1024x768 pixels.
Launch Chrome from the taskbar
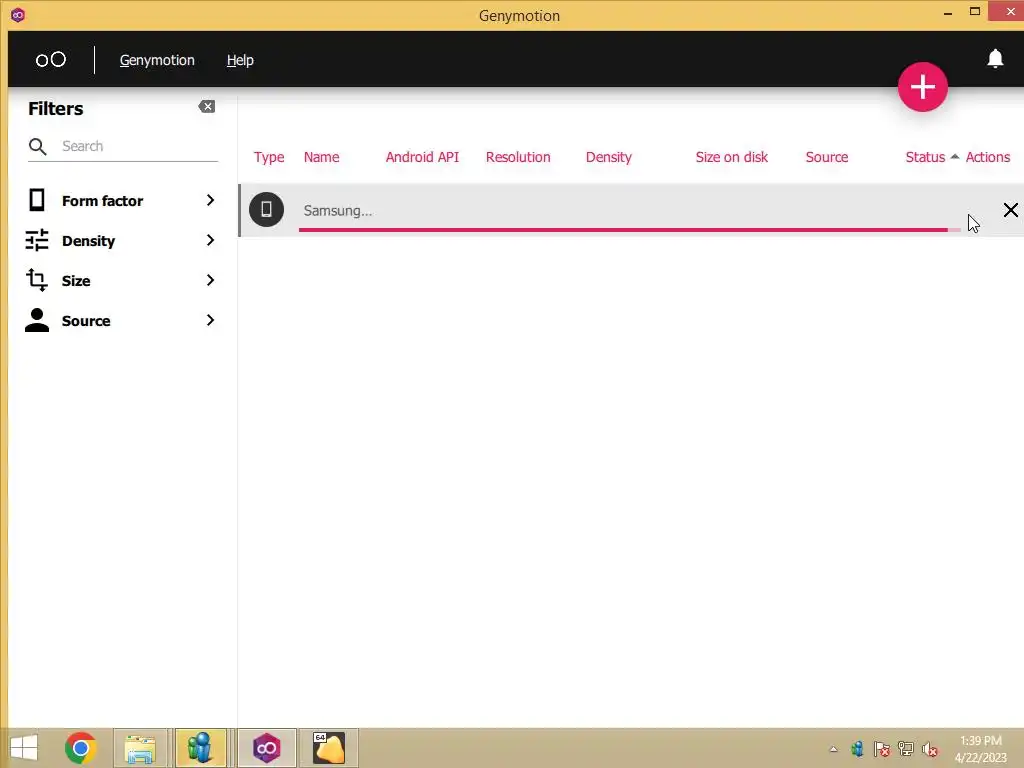click(x=80, y=748)
